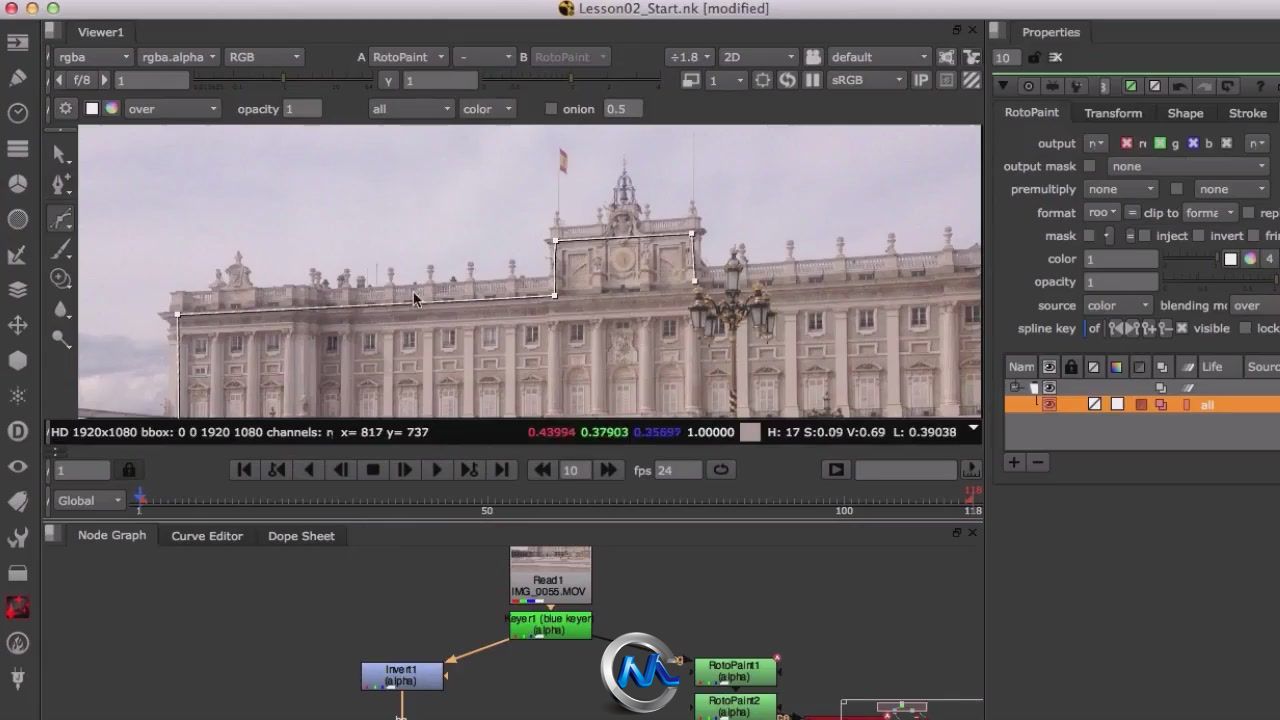This screenshot has height=720, width=1280.
Task: Enable the onion skin checkbox
Action: (x=551, y=109)
